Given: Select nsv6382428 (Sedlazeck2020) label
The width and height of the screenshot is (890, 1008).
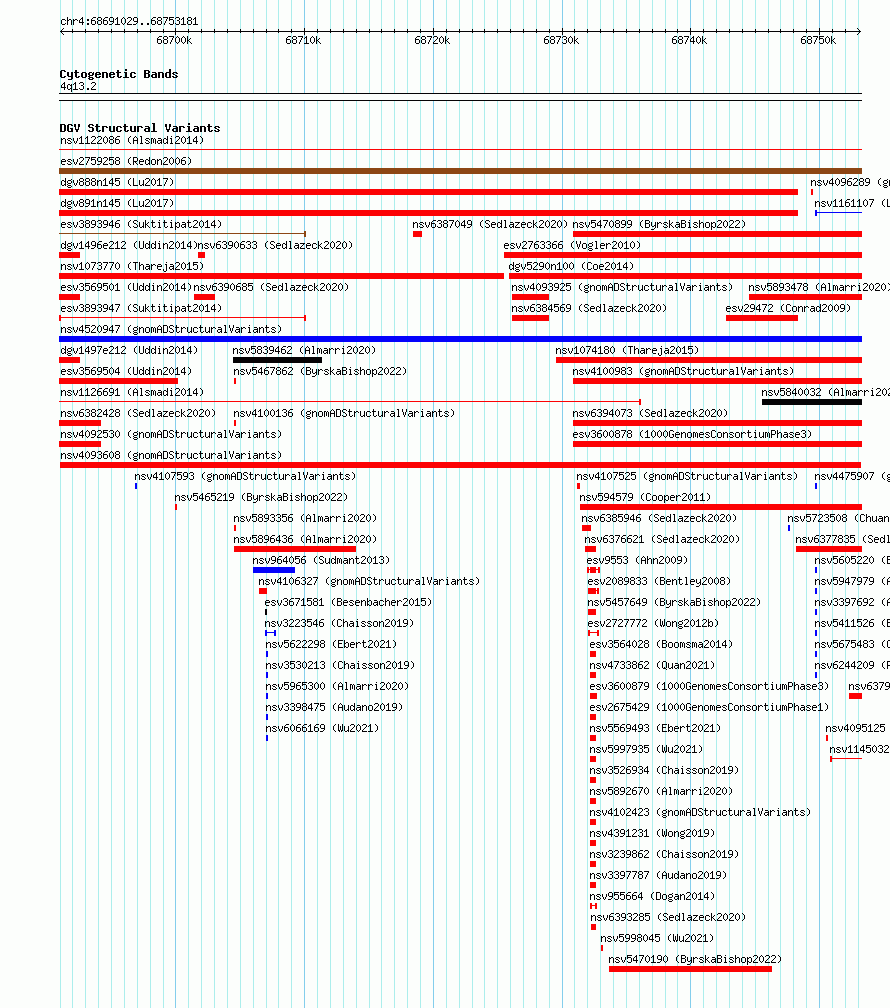Looking at the screenshot, I should 138,413.
